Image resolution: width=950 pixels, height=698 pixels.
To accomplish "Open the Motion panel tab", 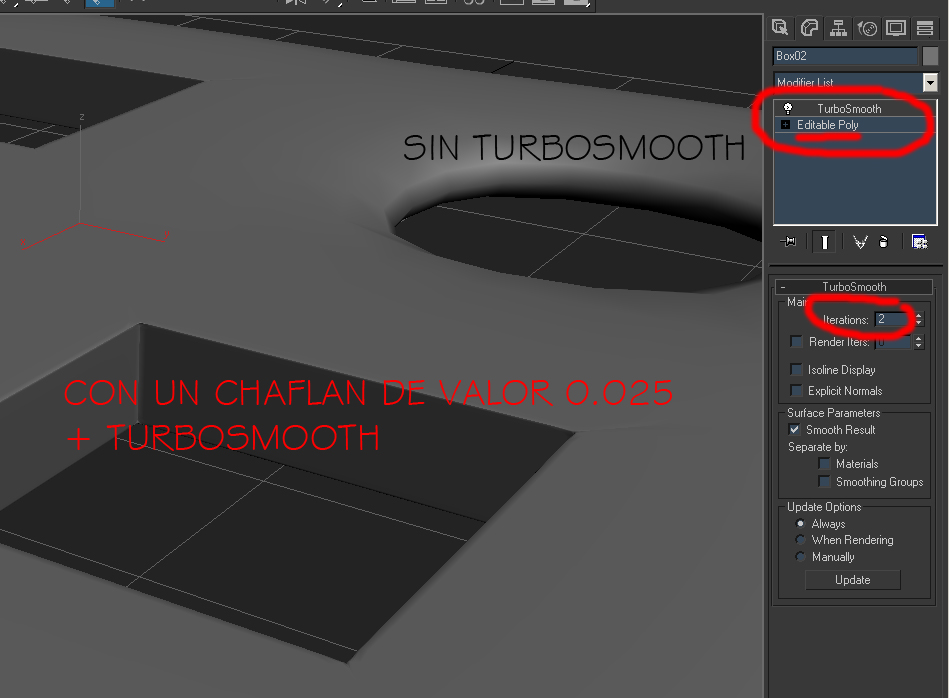I will pos(867,28).
